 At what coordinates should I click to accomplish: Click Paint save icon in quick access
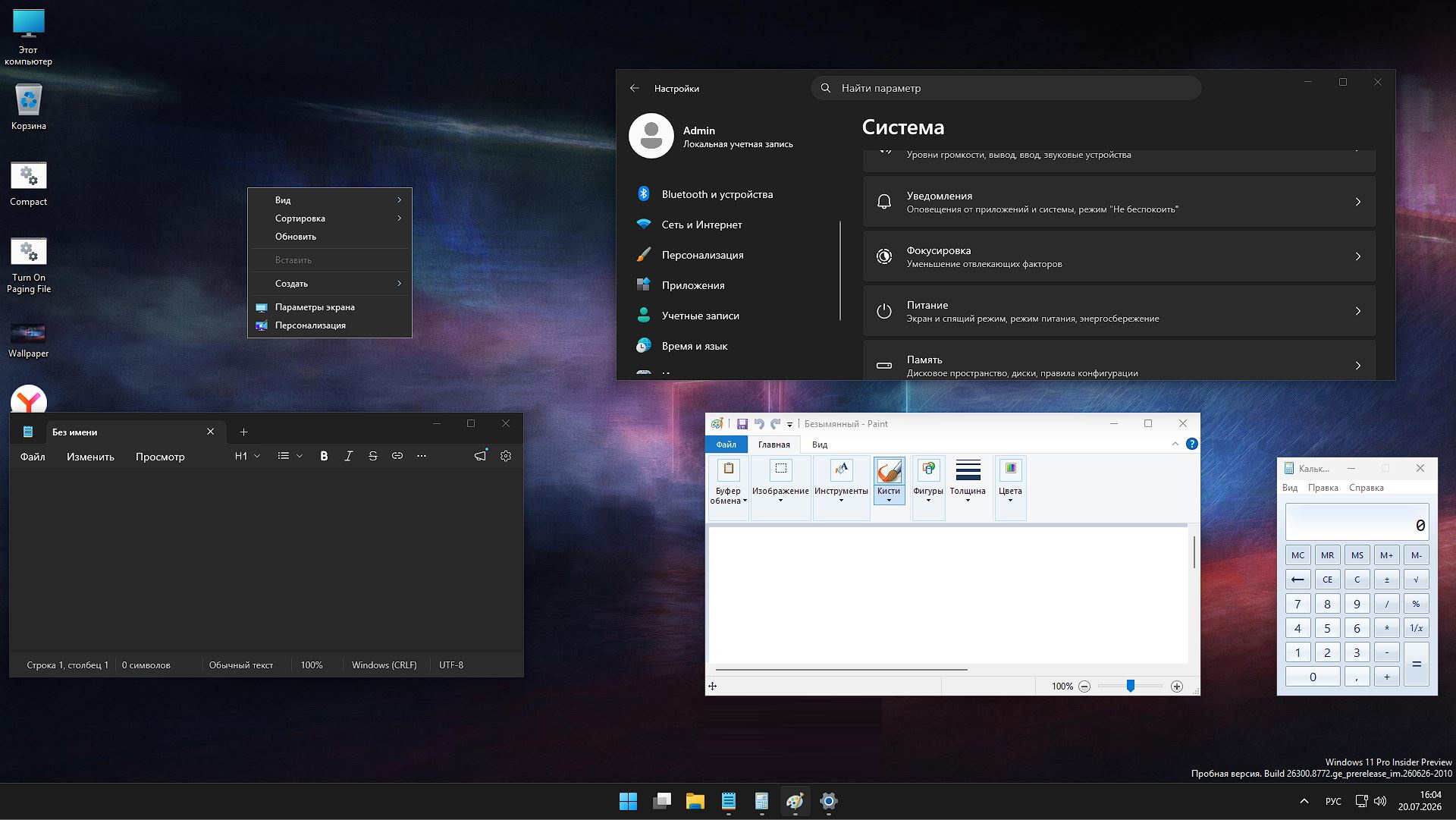tap(742, 424)
